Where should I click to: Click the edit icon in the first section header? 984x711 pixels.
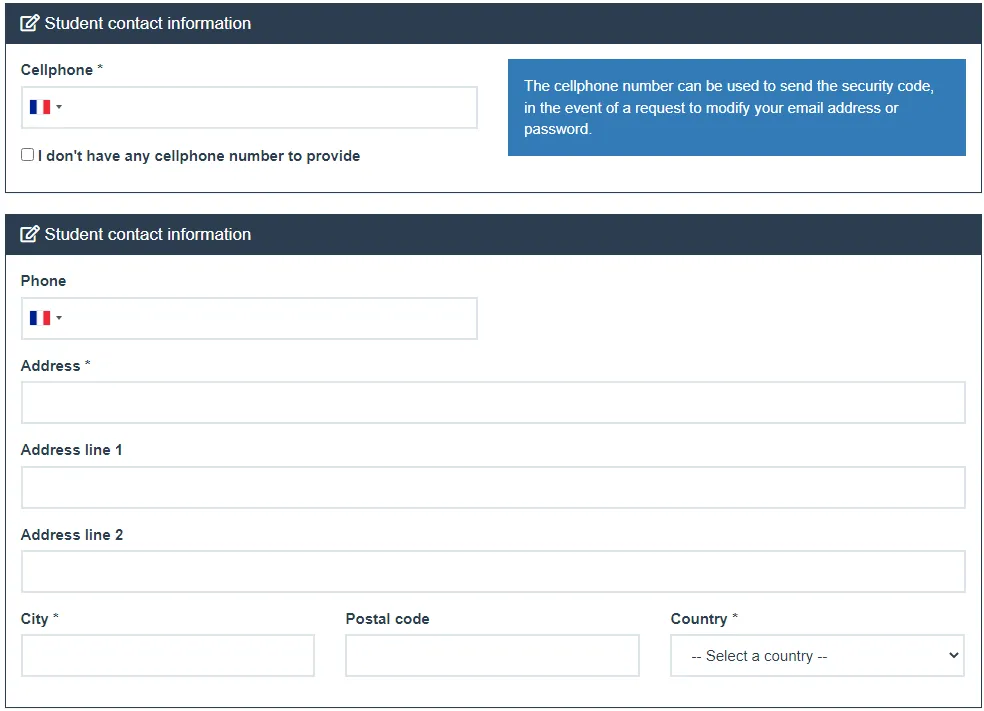pyautogui.click(x=29, y=23)
